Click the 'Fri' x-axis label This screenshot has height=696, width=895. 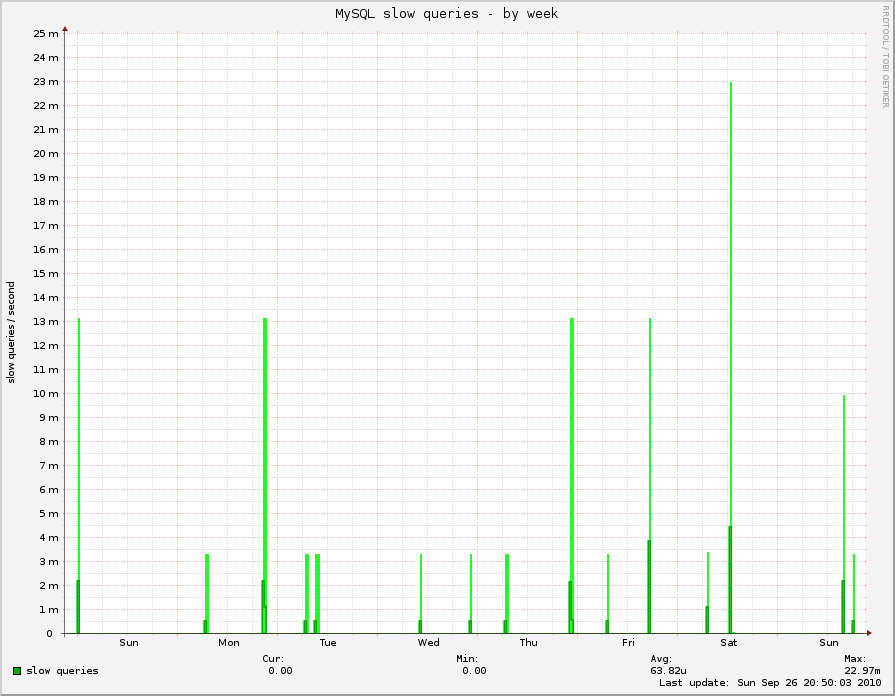(628, 643)
